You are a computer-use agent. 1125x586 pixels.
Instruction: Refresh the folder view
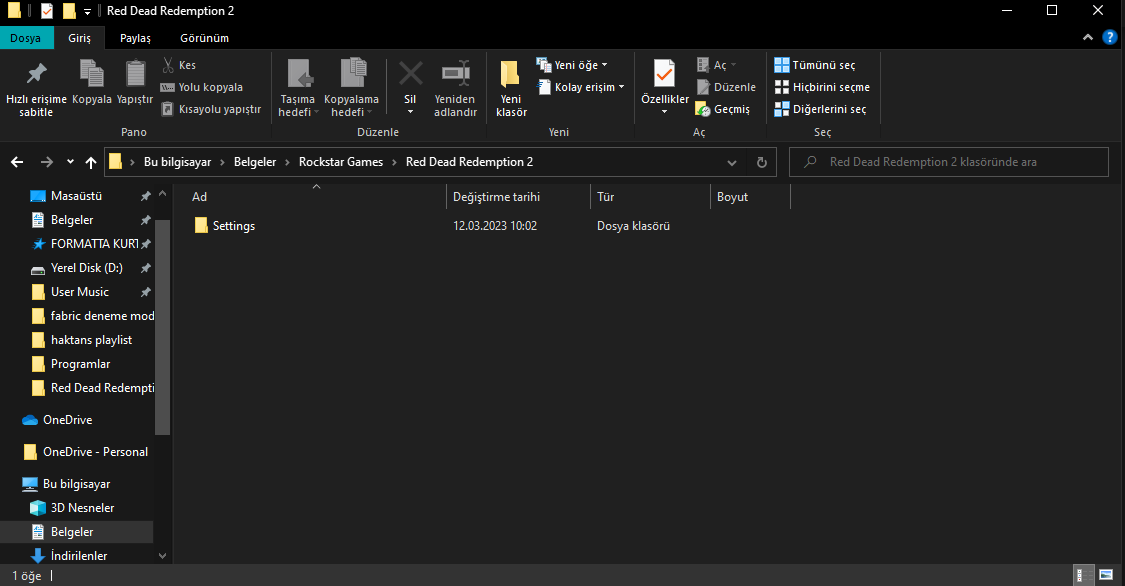click(x=762, y=163)
